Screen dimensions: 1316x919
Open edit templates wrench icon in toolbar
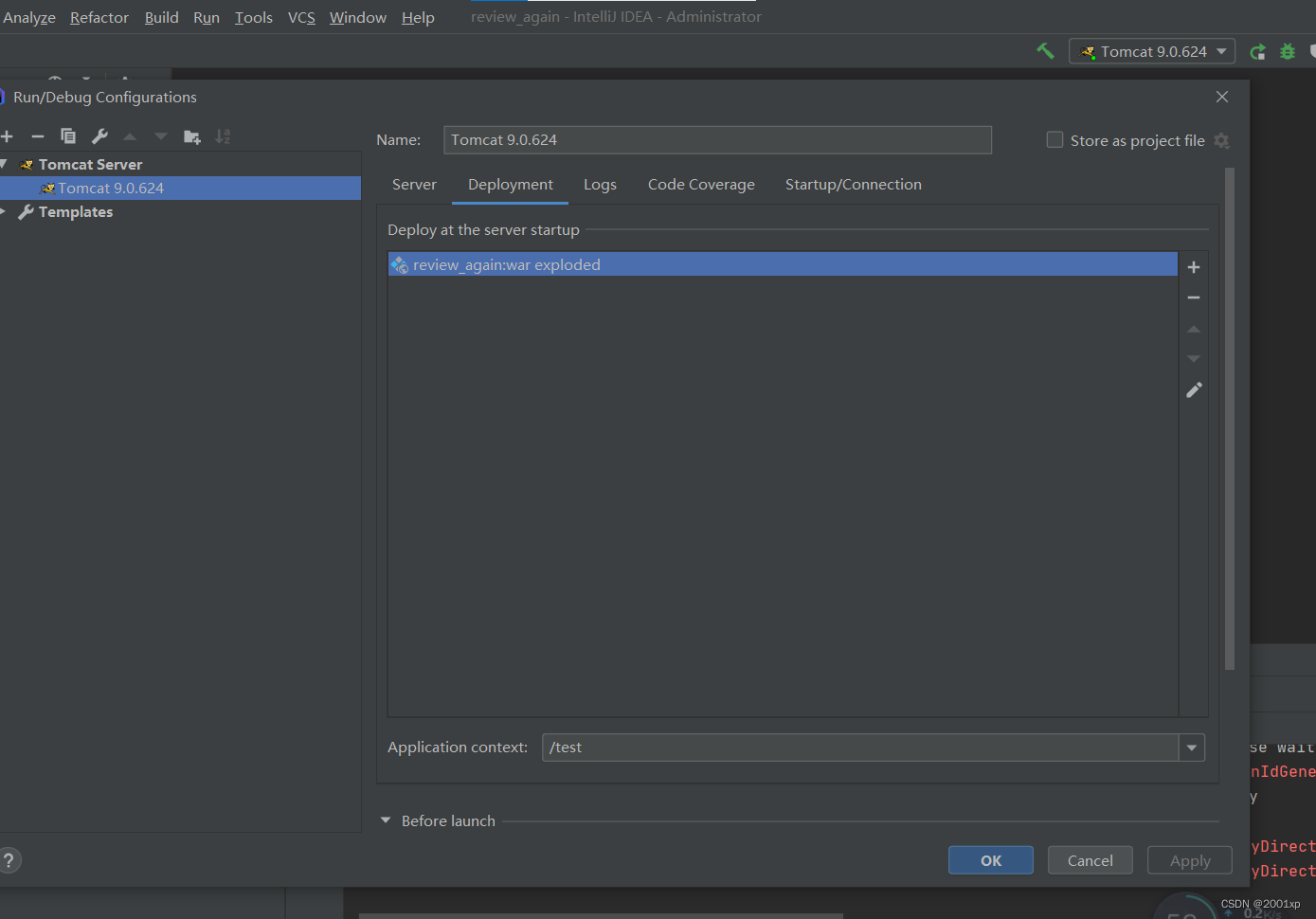[99, 136]
